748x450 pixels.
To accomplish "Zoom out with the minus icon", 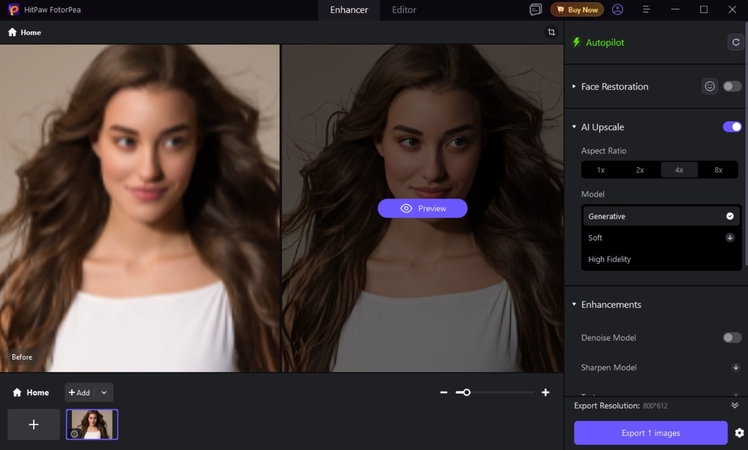I will [x=444, y=392].
